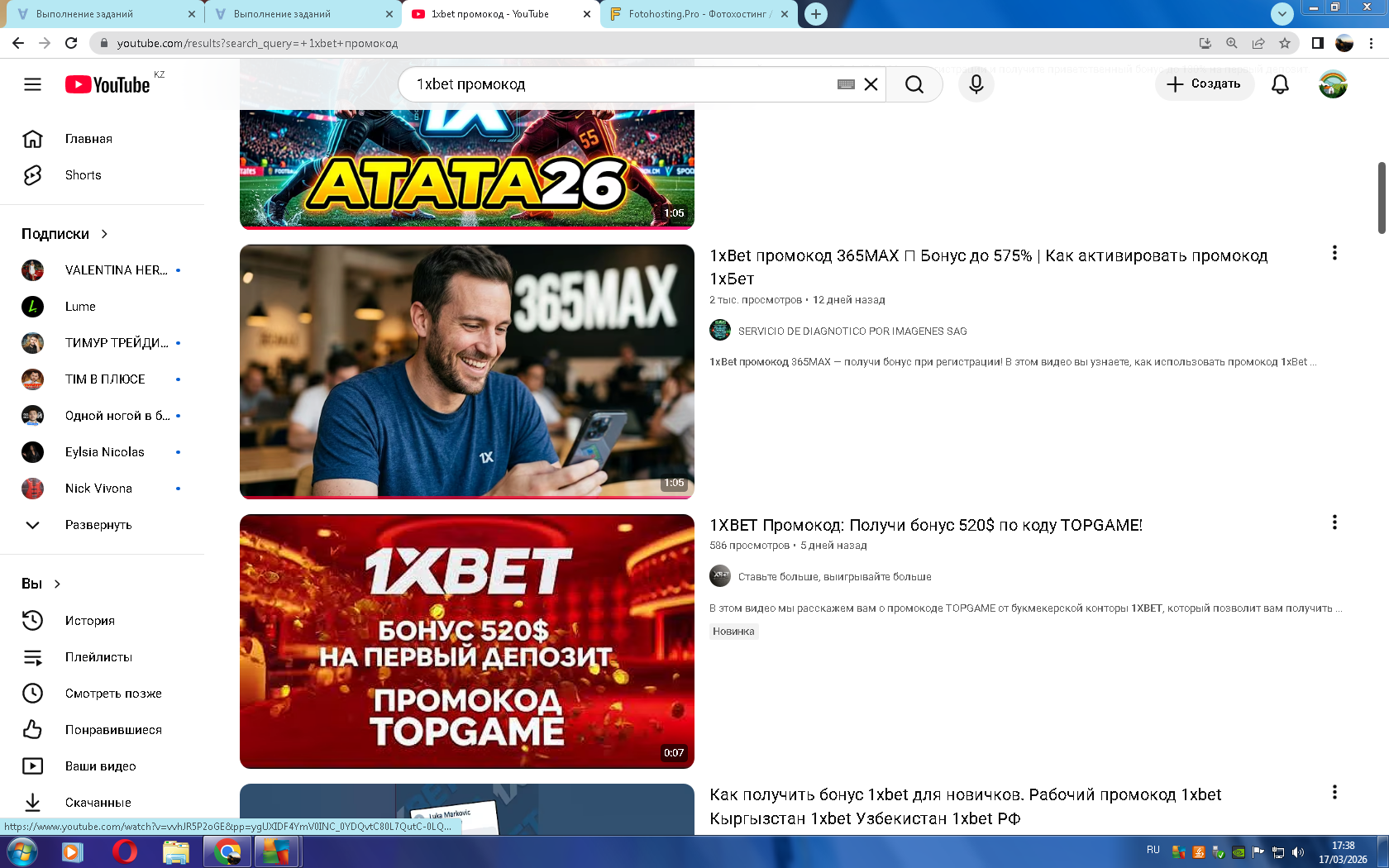Click Chrome icon in taskbar
This screenshot has width=1389, height=868.
click(x=227, y=851)
